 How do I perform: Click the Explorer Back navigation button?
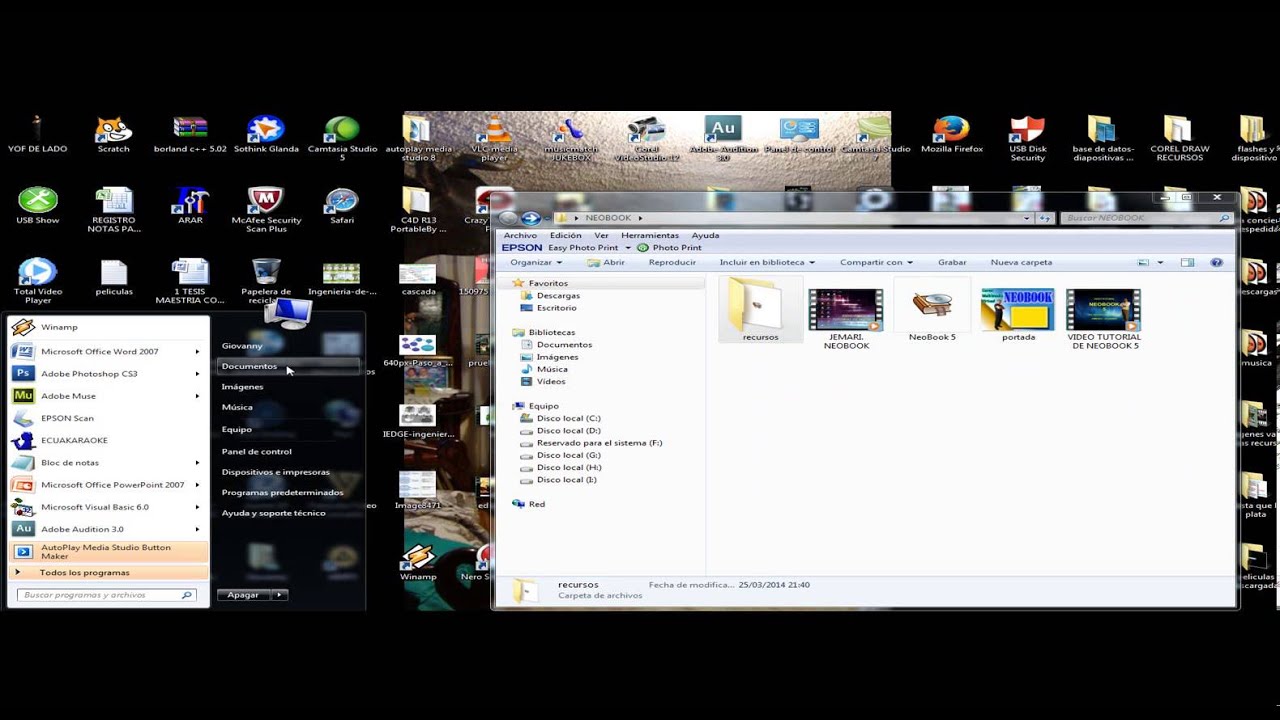click(508, 218)
